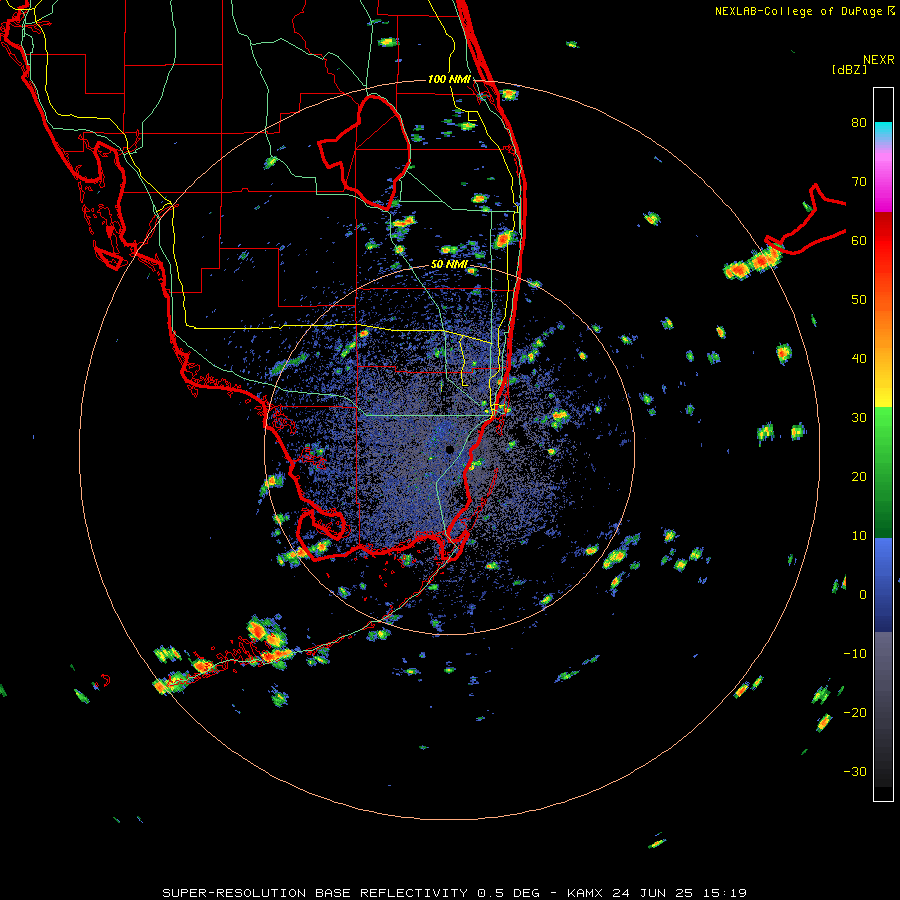Click the 20 value on the dBZ scale

point(859,477)
